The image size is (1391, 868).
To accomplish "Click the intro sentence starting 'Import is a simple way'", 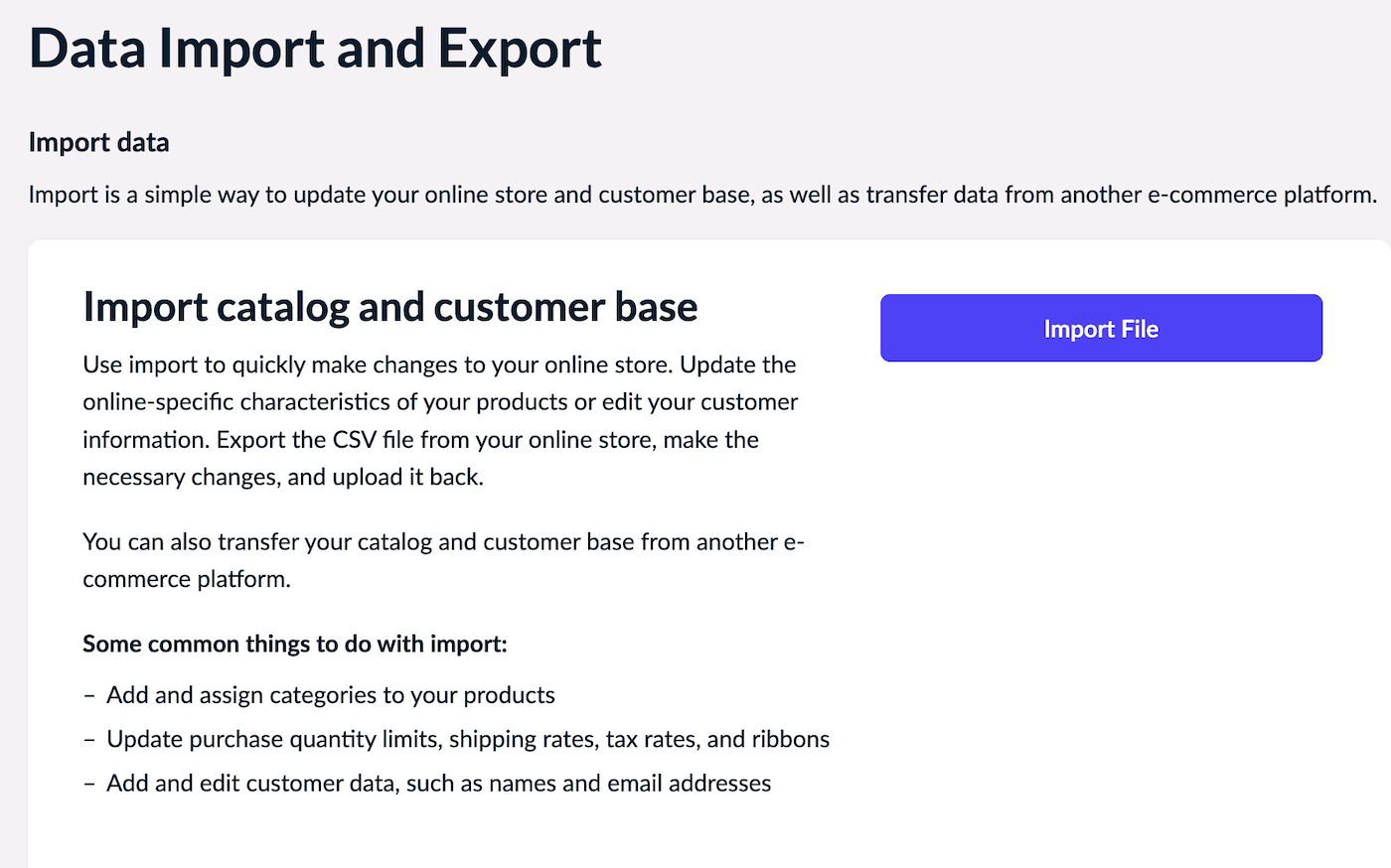I will tap(701, 195).
